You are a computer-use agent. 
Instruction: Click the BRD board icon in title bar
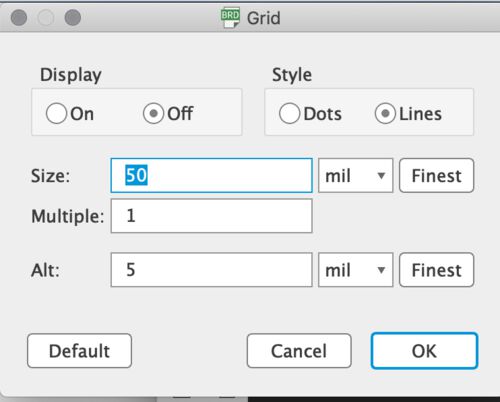230,18
